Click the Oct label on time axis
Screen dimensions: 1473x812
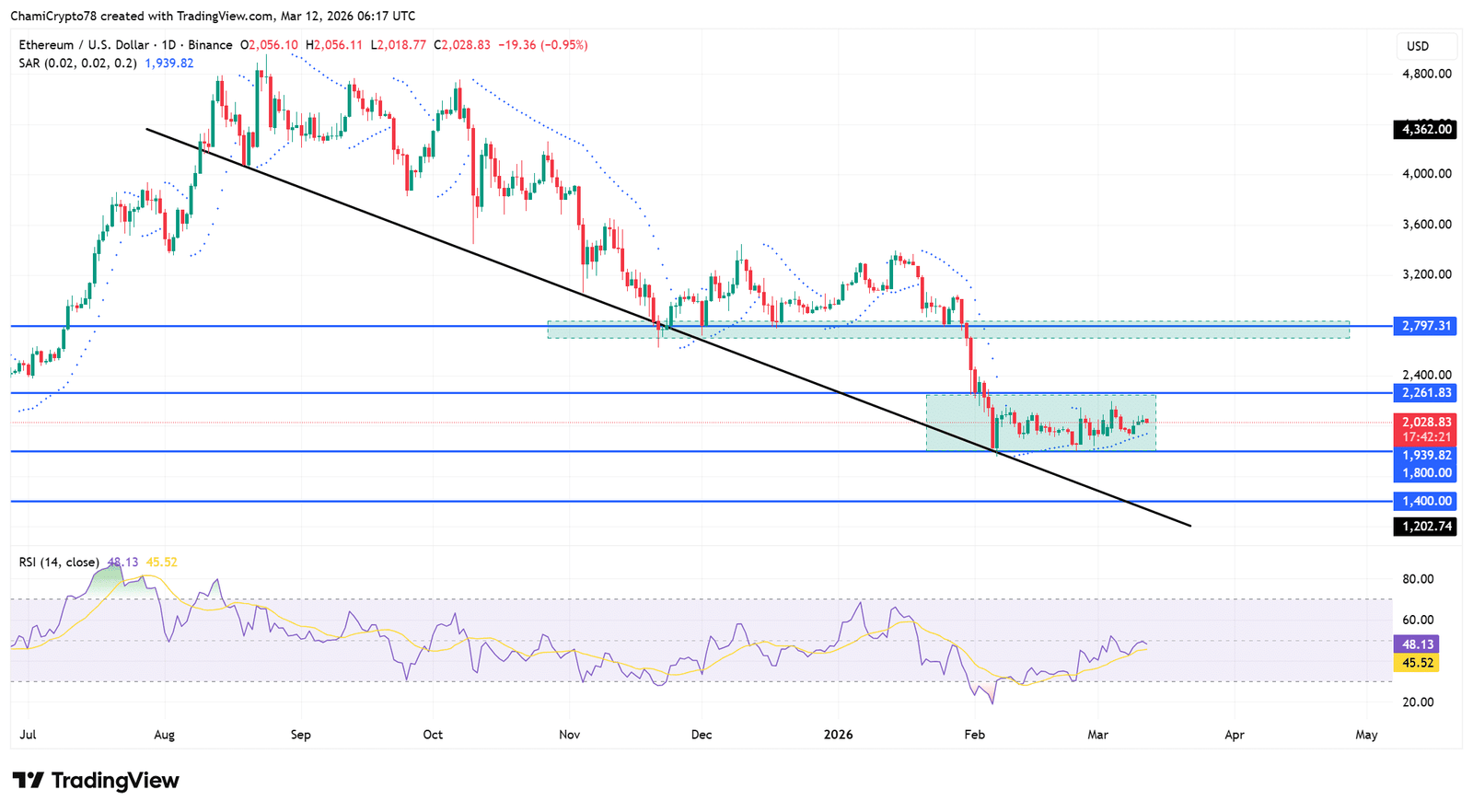(x=433, y=735)
